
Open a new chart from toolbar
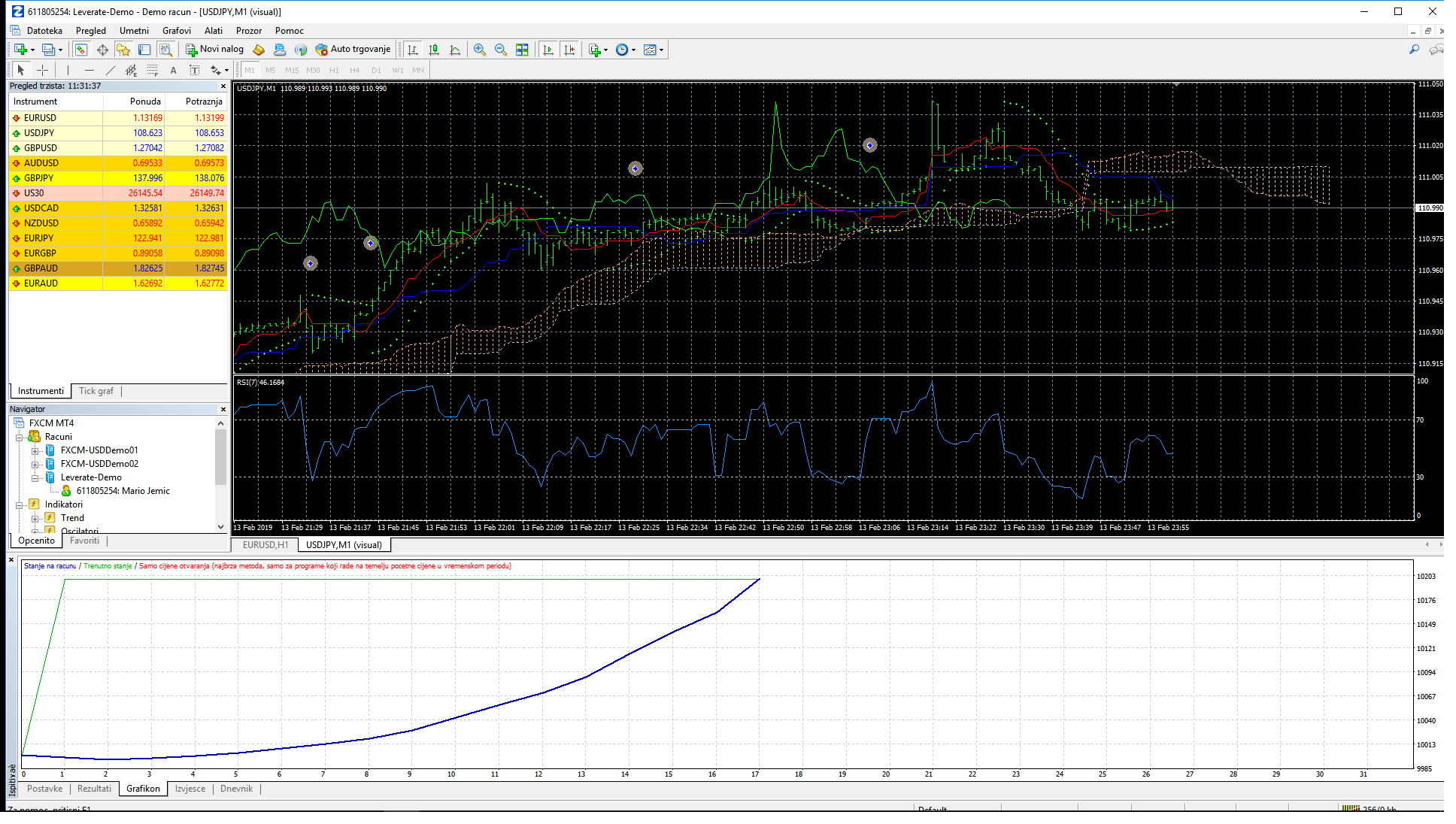(21, 50)
